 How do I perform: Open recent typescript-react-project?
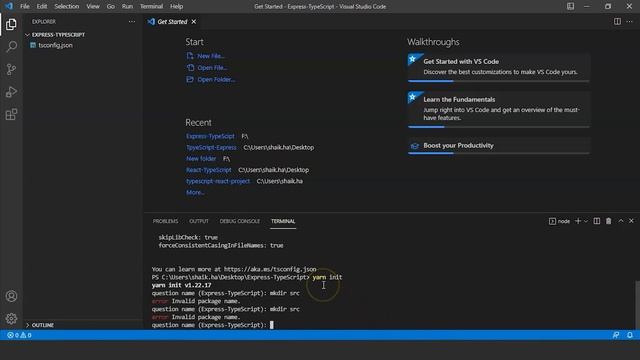[218, 181]
